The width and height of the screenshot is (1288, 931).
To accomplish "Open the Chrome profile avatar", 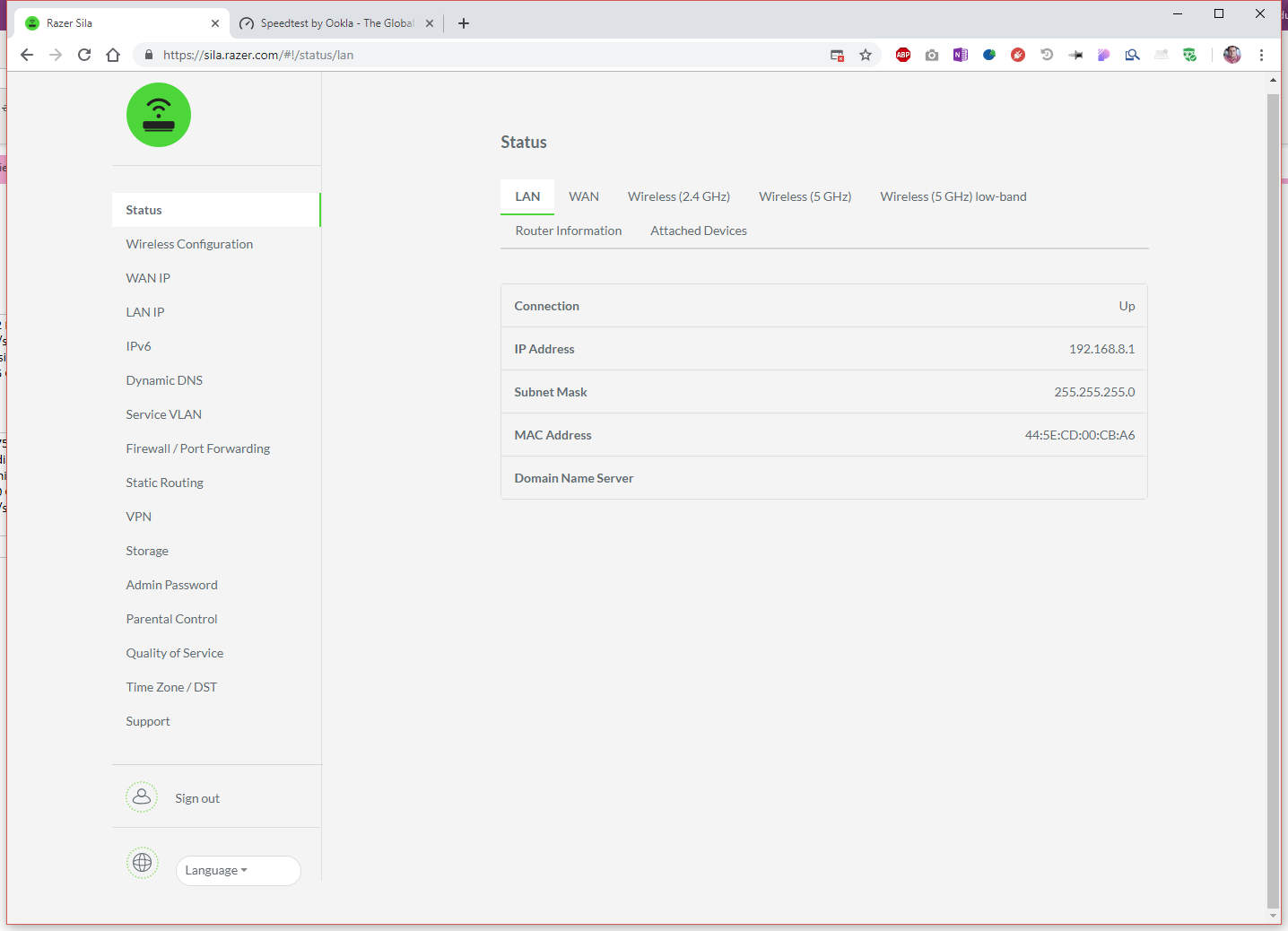I will coord(1232,55).
